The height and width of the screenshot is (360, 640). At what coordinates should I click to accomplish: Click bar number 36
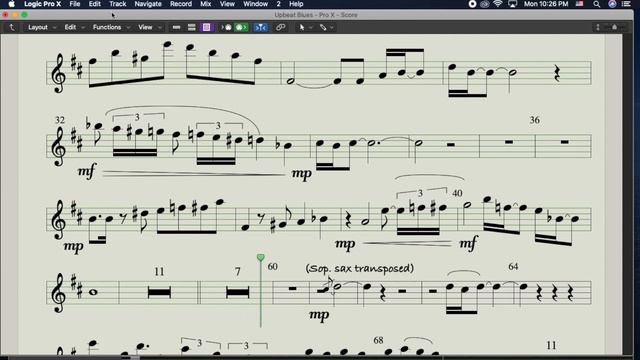click(535, 120)
